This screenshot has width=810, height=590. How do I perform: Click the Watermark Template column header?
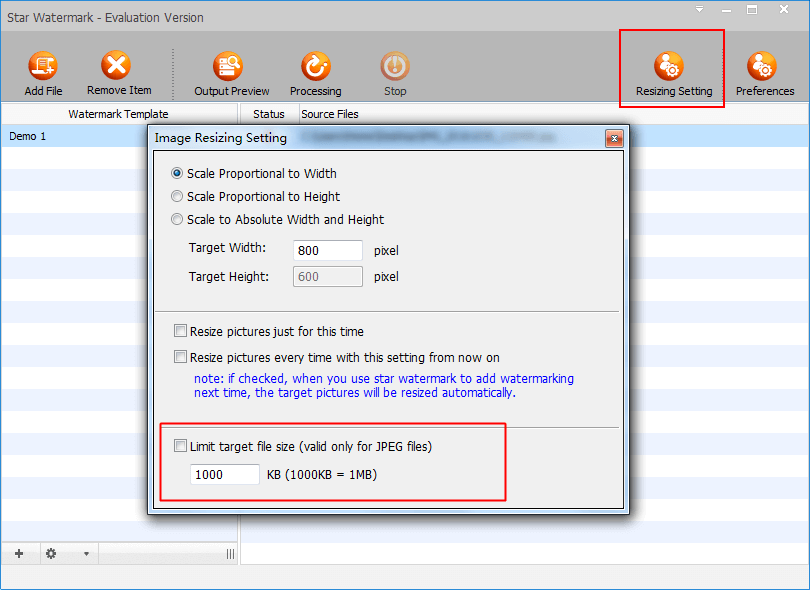coord(118,114)
